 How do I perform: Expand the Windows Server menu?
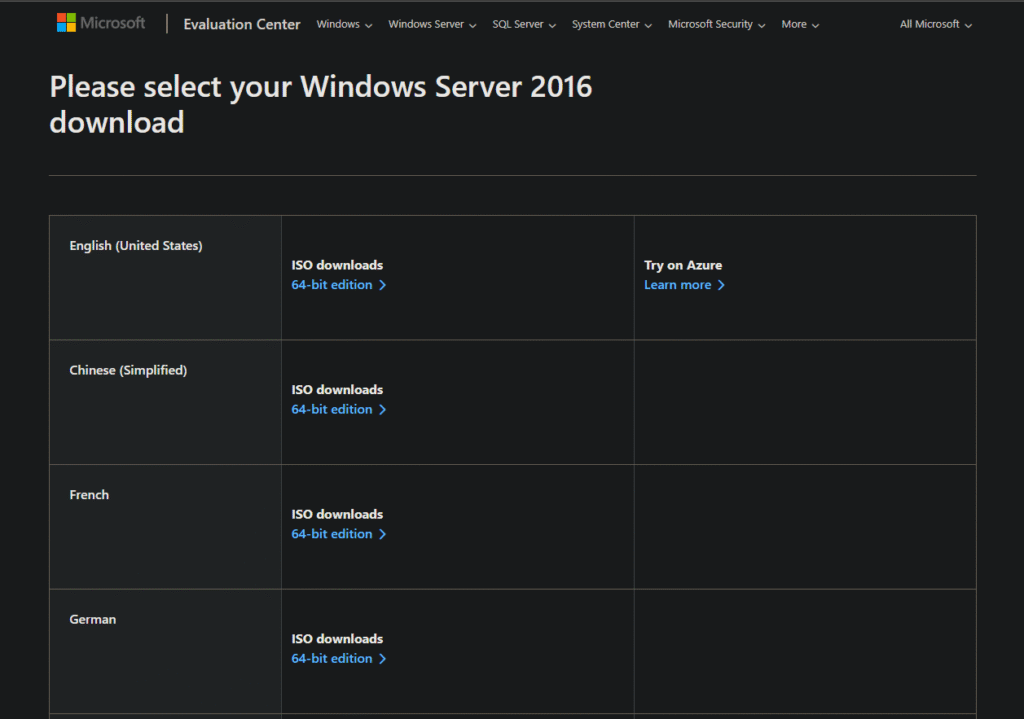tap(432, 24)
